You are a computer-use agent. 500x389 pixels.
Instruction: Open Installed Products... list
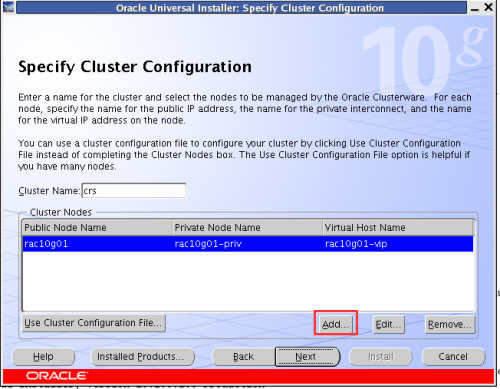tap(142, 357)
